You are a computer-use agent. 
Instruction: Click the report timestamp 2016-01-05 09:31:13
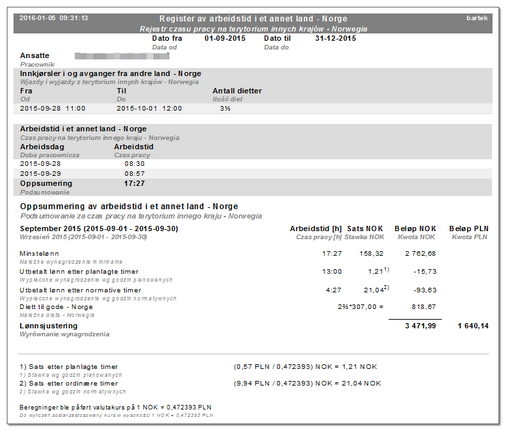click(x=54, y=18)
